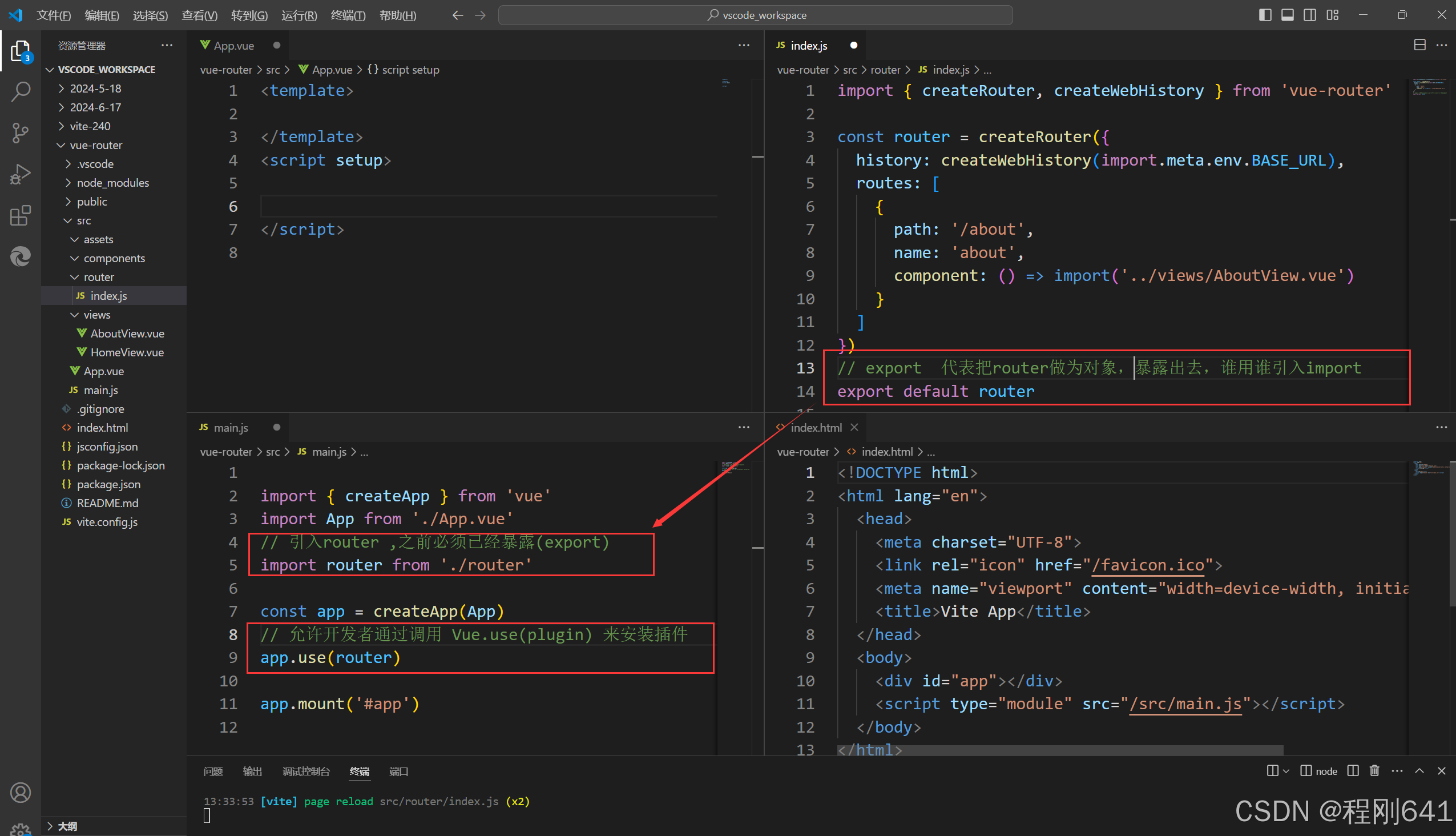Open Source Control view icon
Image resolution: width=1456 pixels, height=836 pixels.
click(21, 132)
